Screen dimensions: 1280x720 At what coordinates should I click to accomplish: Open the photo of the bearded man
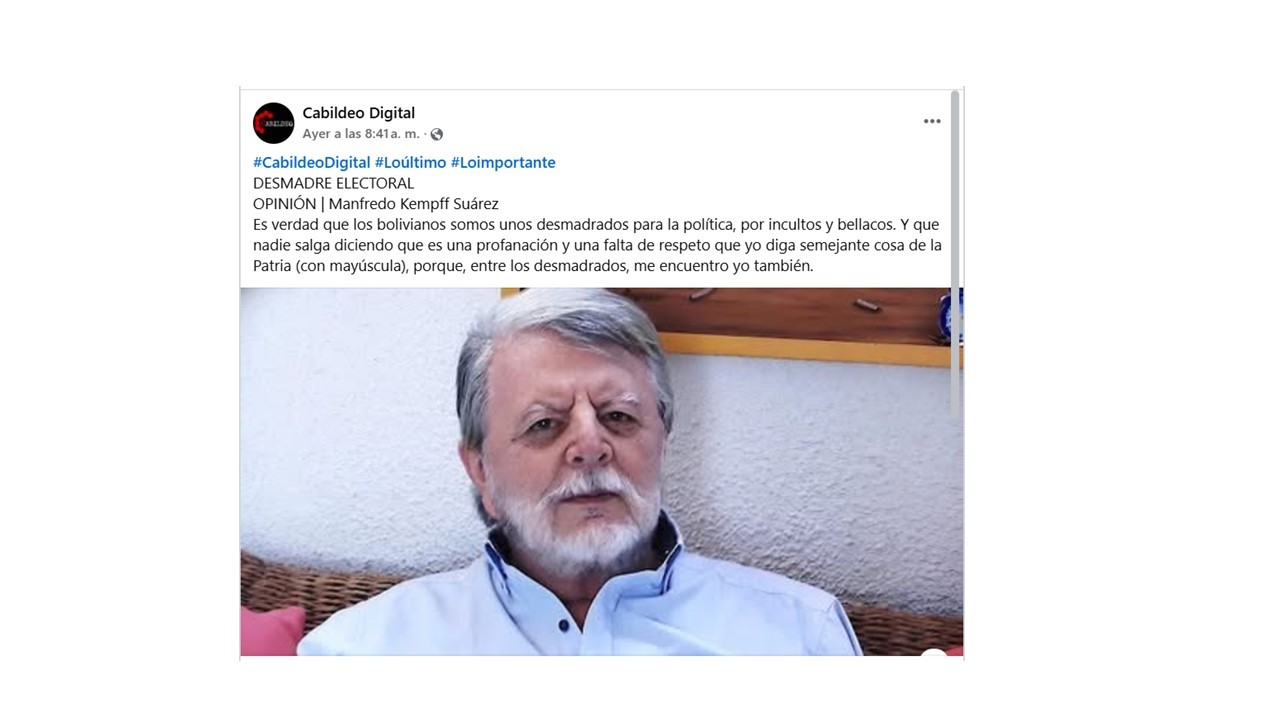click(x=600, y=472)
